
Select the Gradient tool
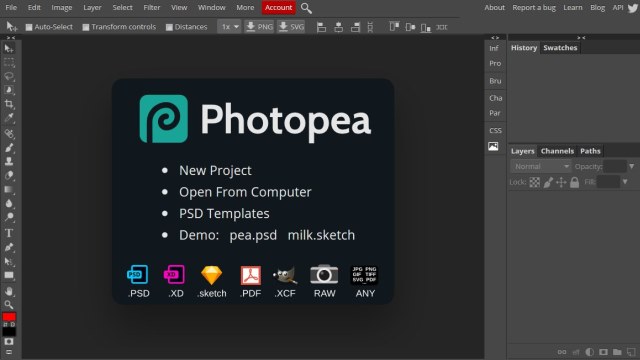(9, 189)
